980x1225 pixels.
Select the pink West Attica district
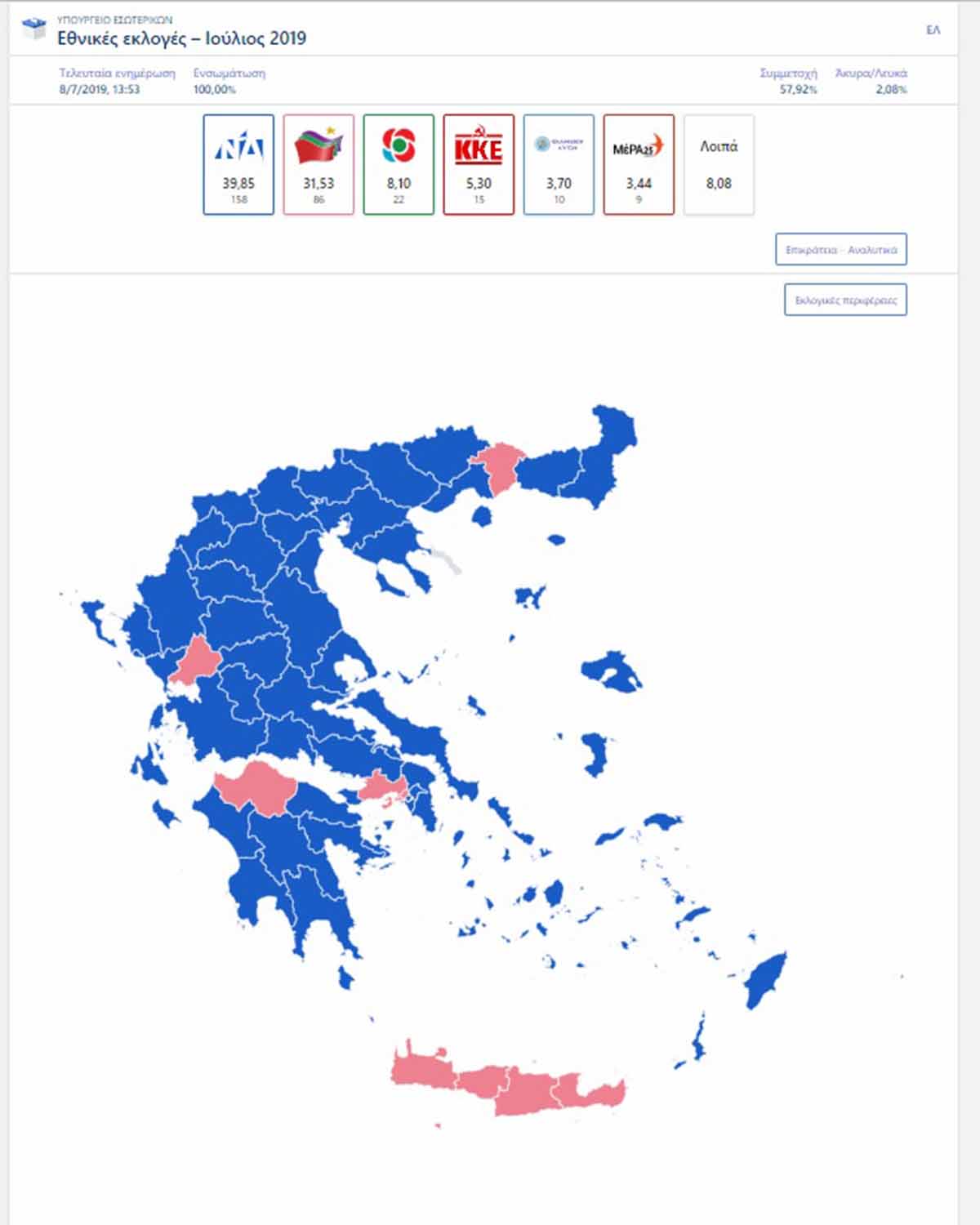[x=381, y=787]
